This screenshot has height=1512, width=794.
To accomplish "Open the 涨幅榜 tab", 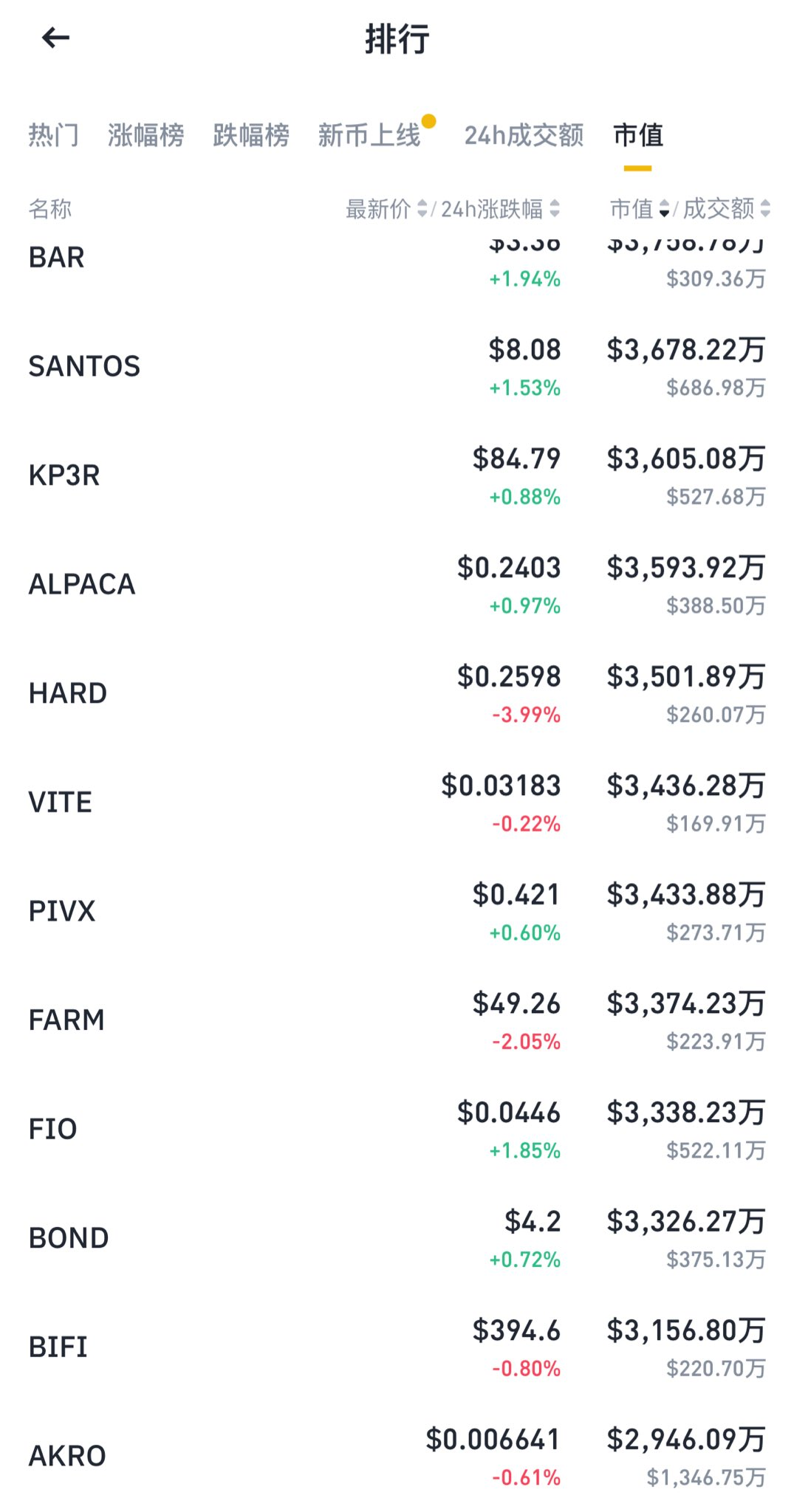I will [x=146, y=135].
